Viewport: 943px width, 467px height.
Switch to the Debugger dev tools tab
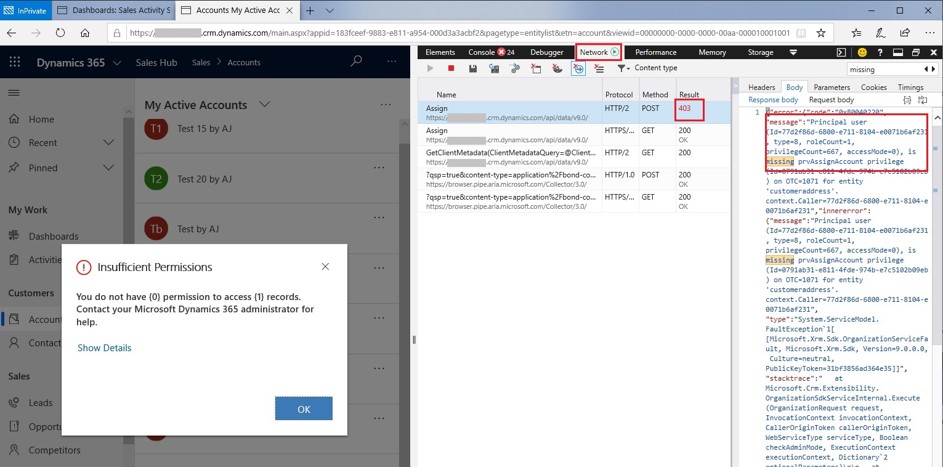[x=547, y=52]
